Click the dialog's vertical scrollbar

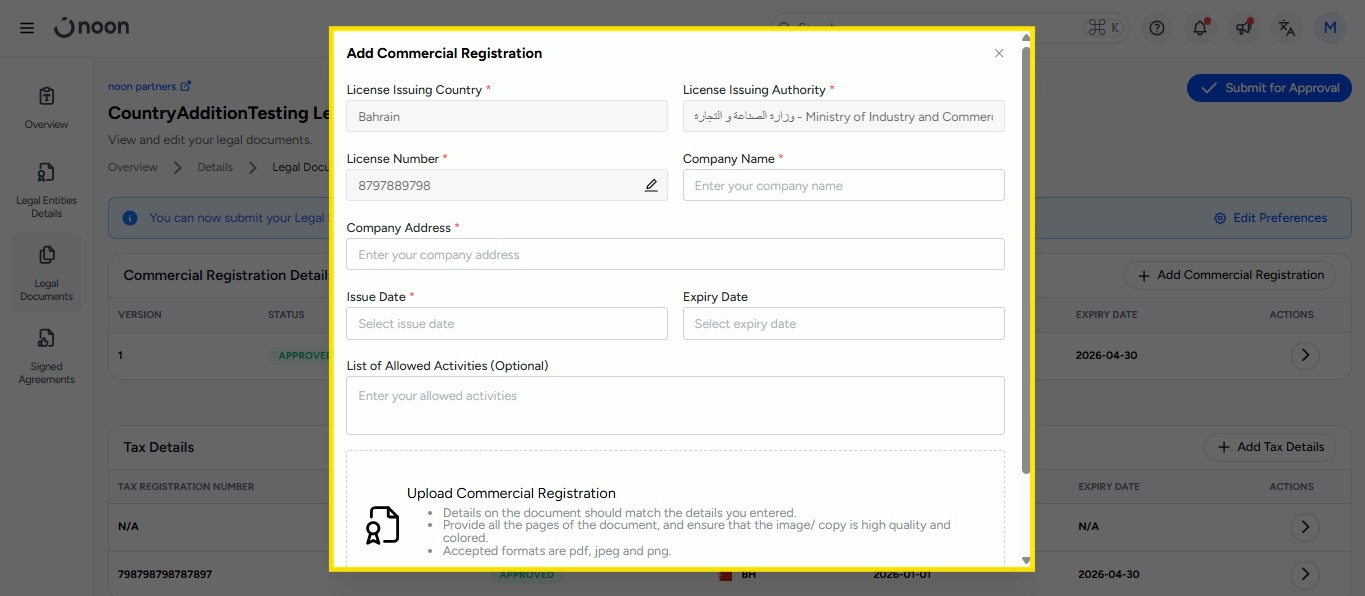[1025, 260]
